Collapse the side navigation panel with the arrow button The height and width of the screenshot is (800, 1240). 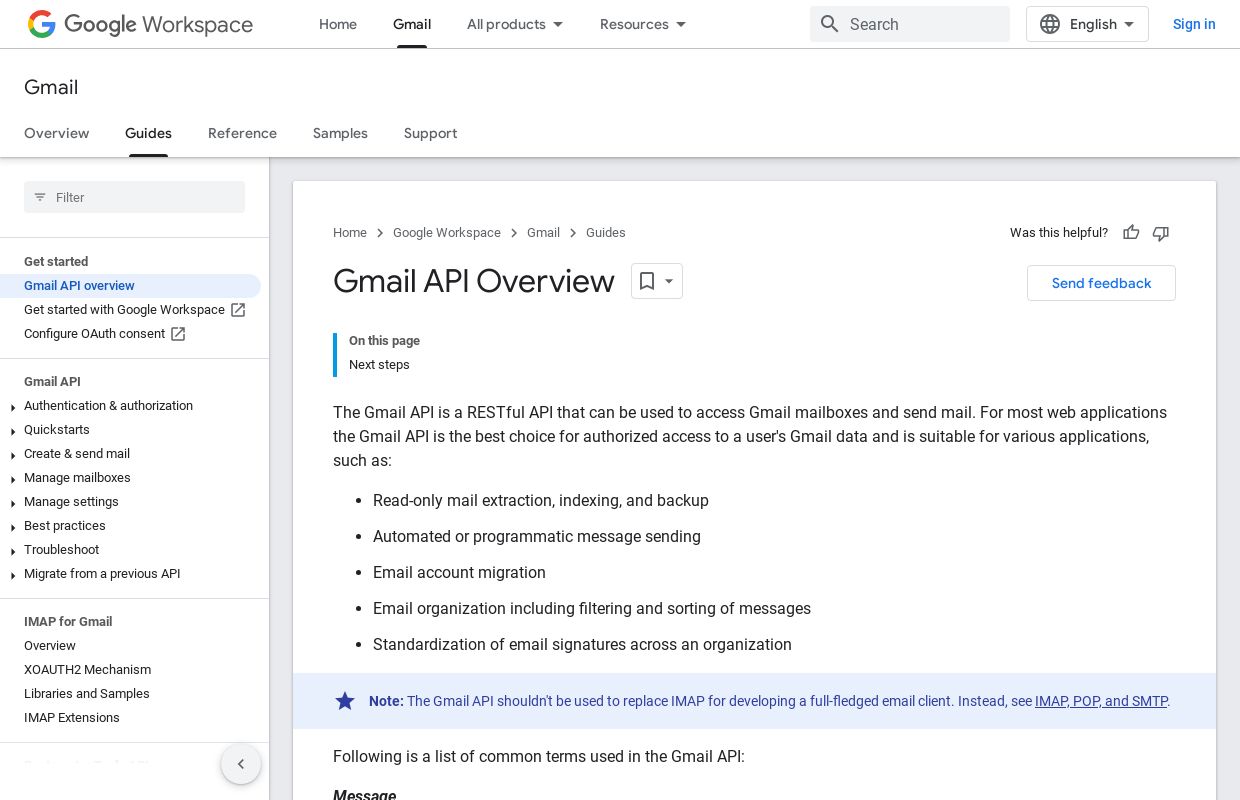241,764
